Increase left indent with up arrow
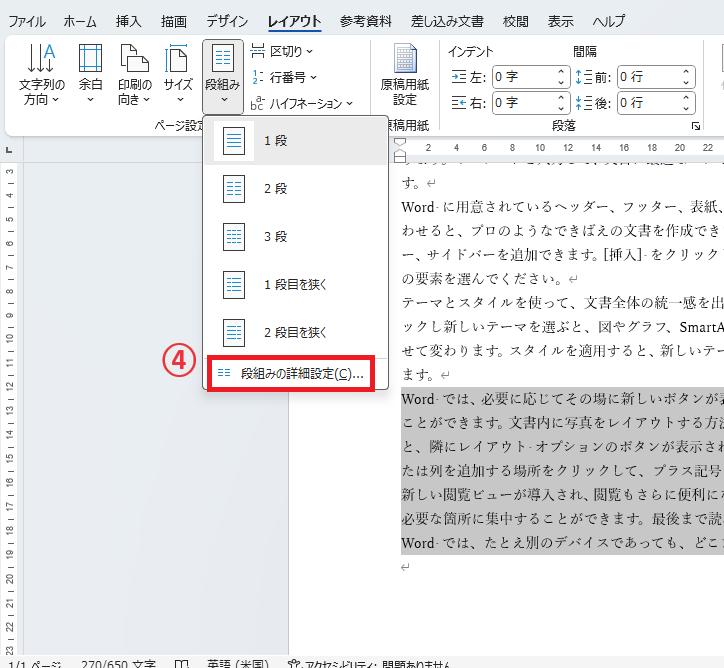The height and width of the screenshot is (668, 724). [x=561, y=72]
